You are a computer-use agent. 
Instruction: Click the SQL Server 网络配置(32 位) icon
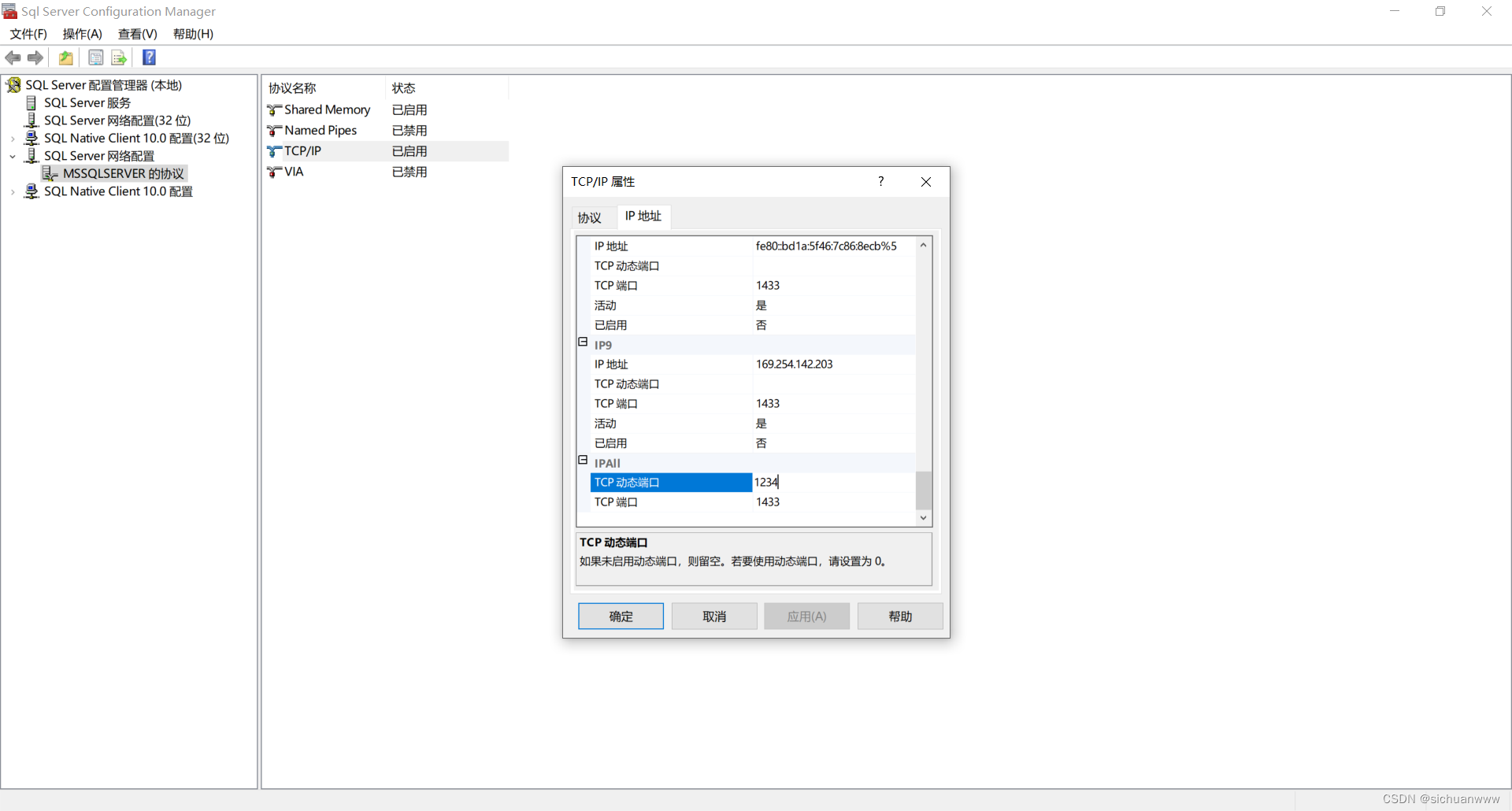(31, 120)
